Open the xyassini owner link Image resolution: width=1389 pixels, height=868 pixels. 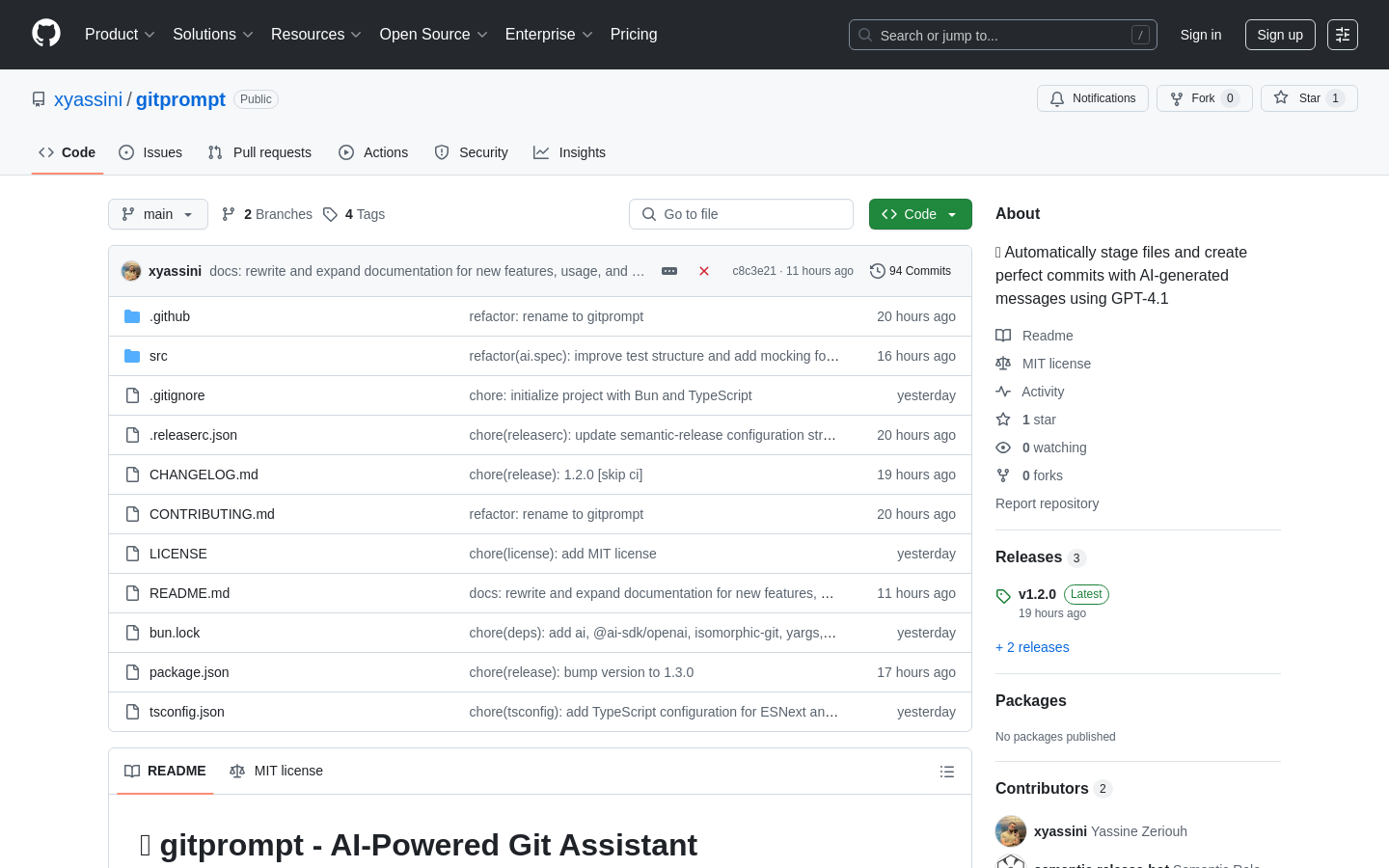88,99
